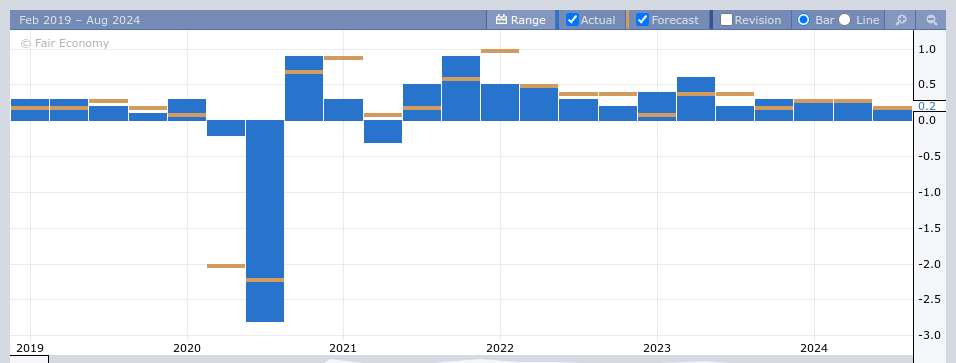
Task: Click the calendar icon beside Range
Action: click(501, 20)
